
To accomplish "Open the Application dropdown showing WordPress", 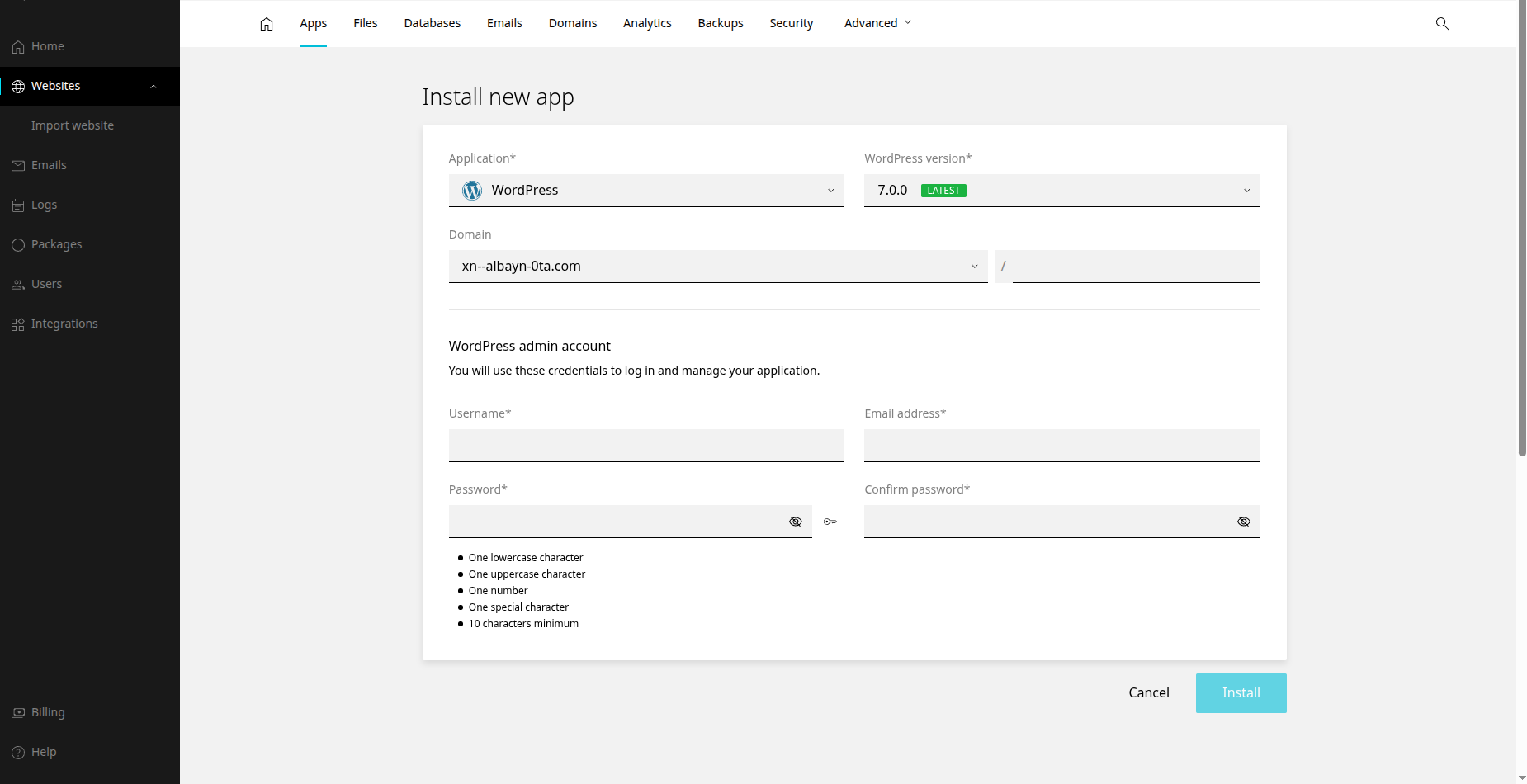I will (646, 191).
